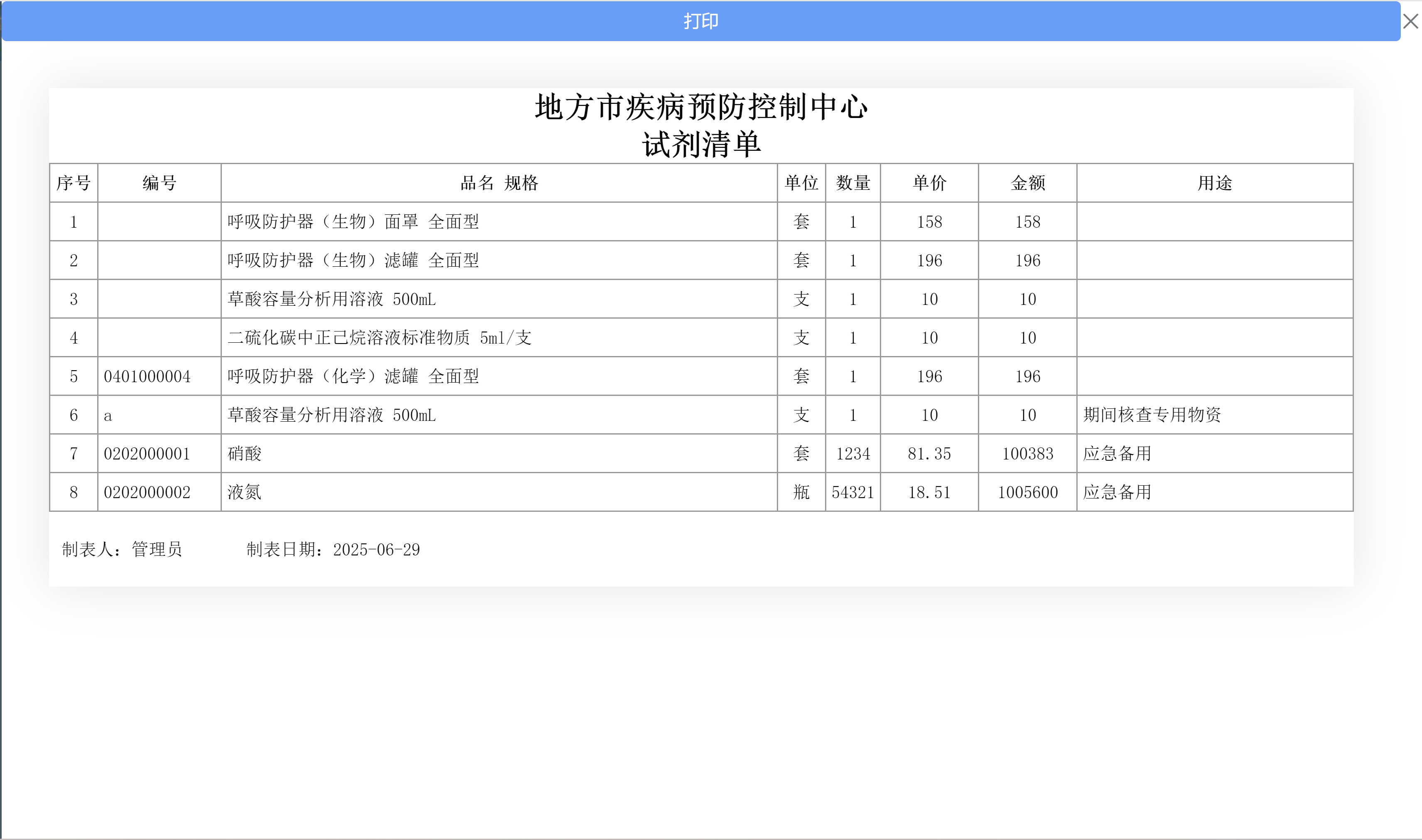Click code 0401000004 cell
Image resolution: width=1422 pixels, height=840 pixels.
(x=160, y=376)
